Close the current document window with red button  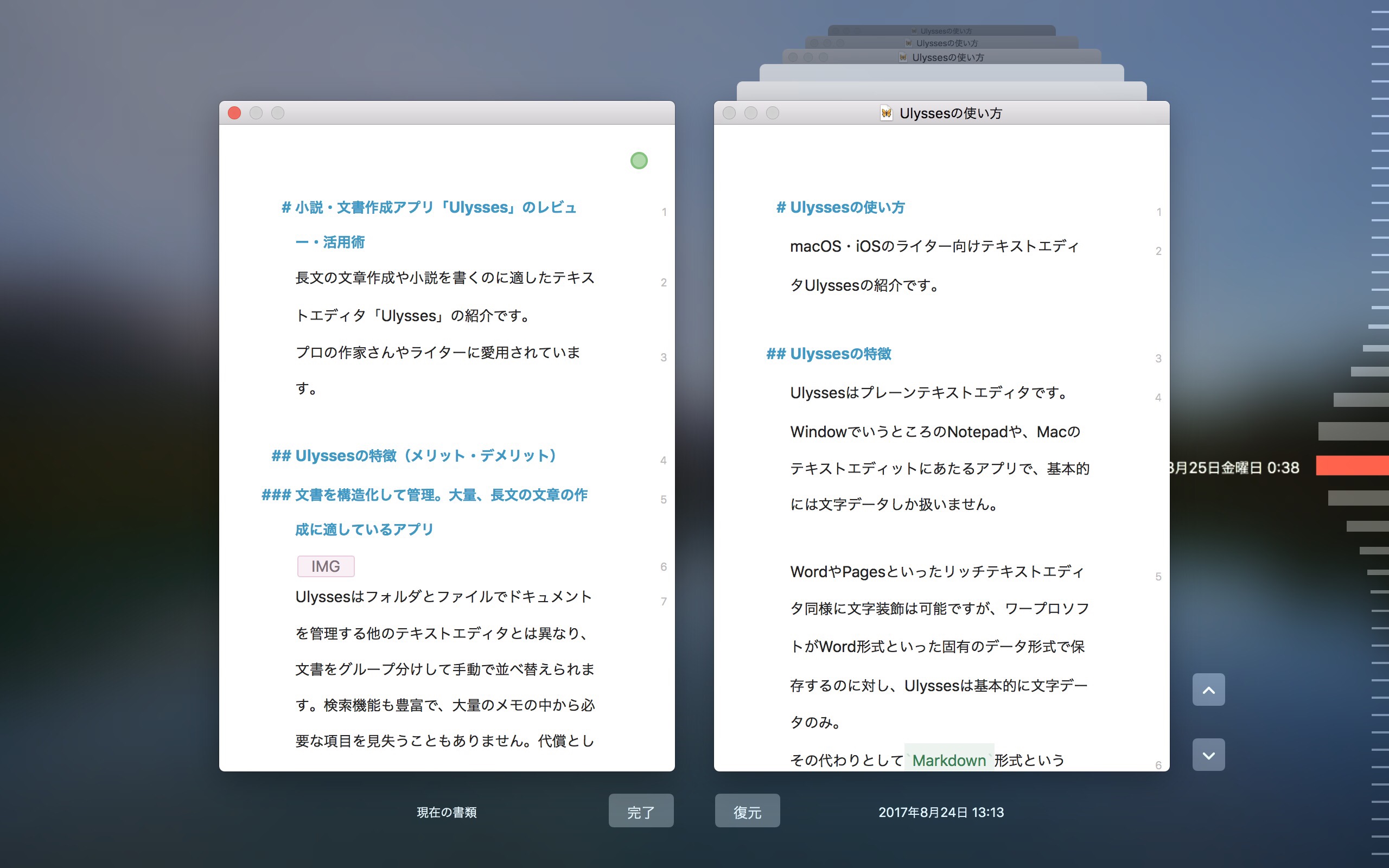pyautogui.click(x=234, y=113)
